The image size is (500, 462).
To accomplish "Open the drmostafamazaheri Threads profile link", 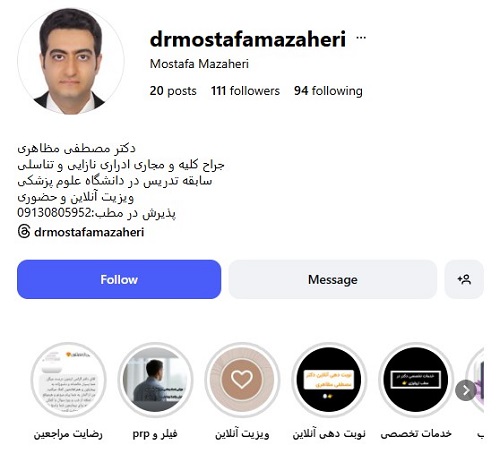I will (x=89, y=232).
